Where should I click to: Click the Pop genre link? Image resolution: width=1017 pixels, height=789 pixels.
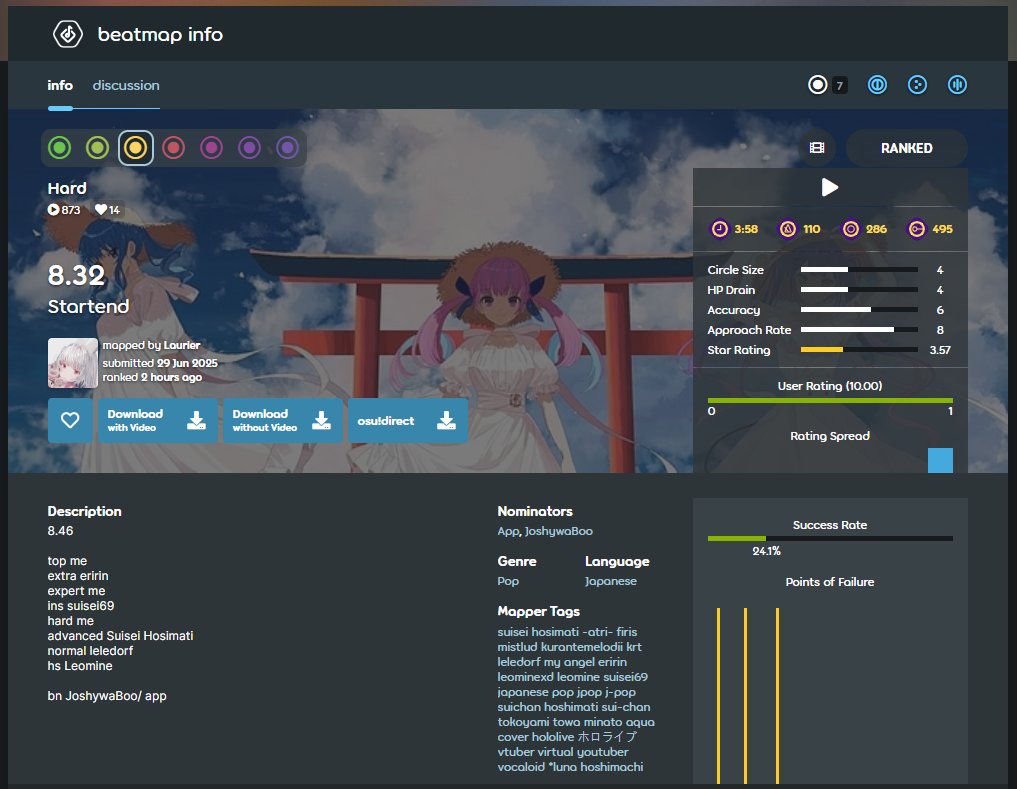click(x=508, y=581)
